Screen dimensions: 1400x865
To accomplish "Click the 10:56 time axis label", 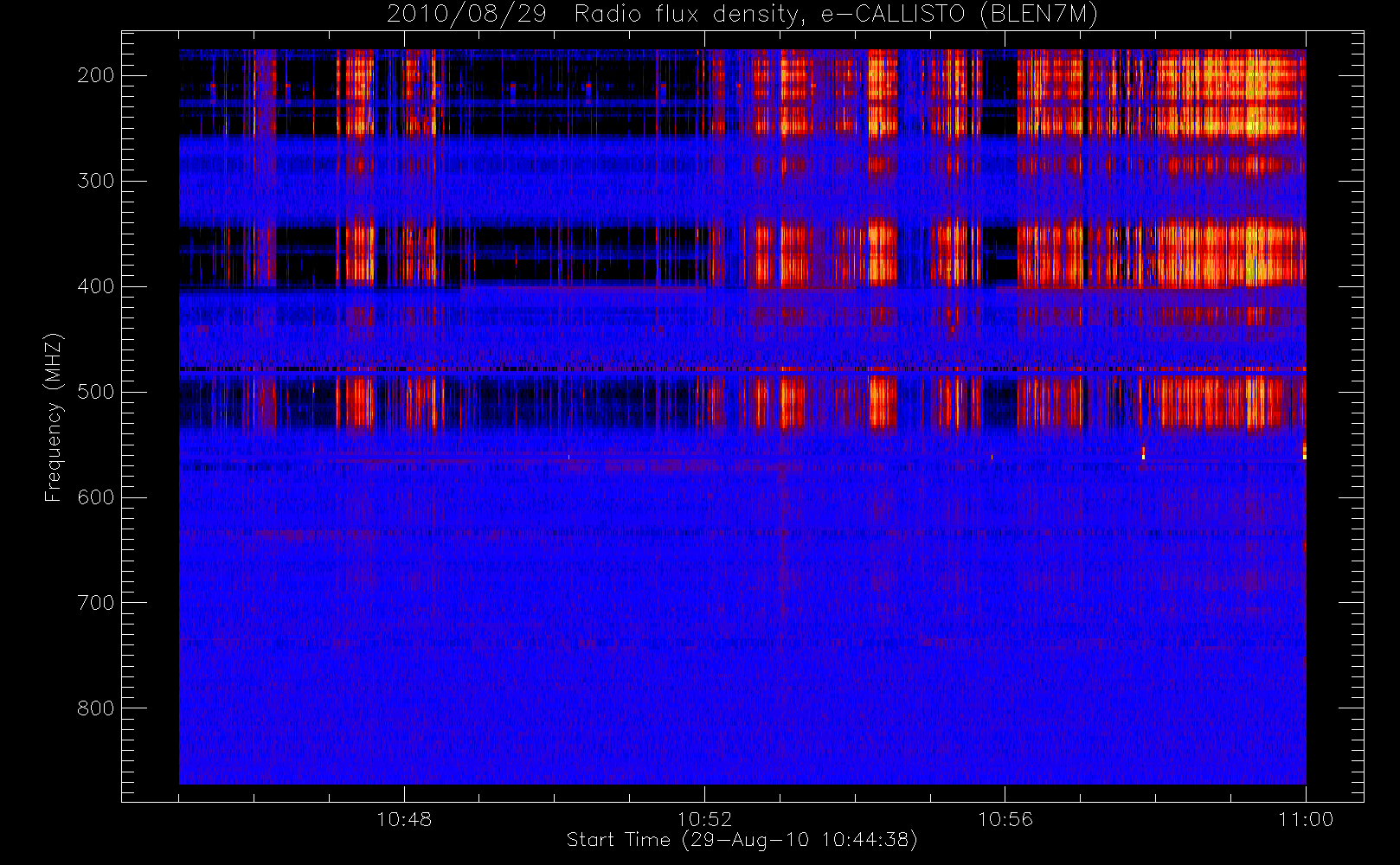I will [1005, 819].
